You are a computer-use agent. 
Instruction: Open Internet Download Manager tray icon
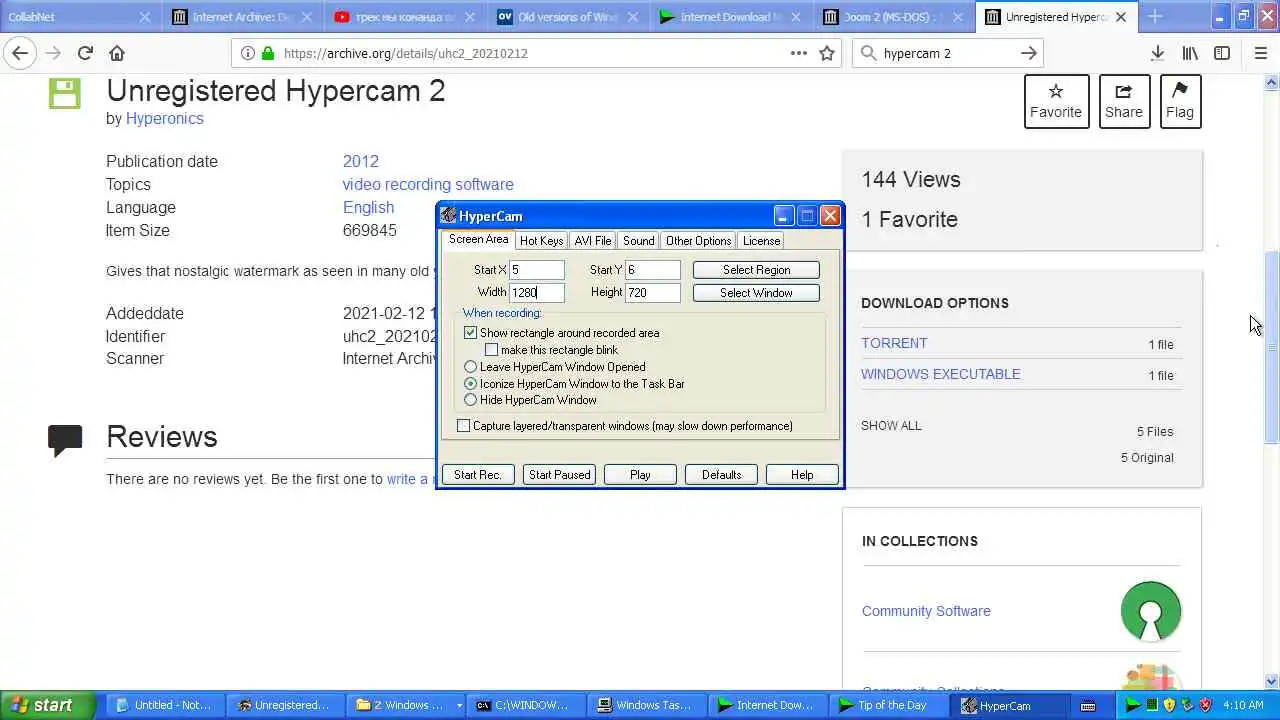tap(1133, 705)
